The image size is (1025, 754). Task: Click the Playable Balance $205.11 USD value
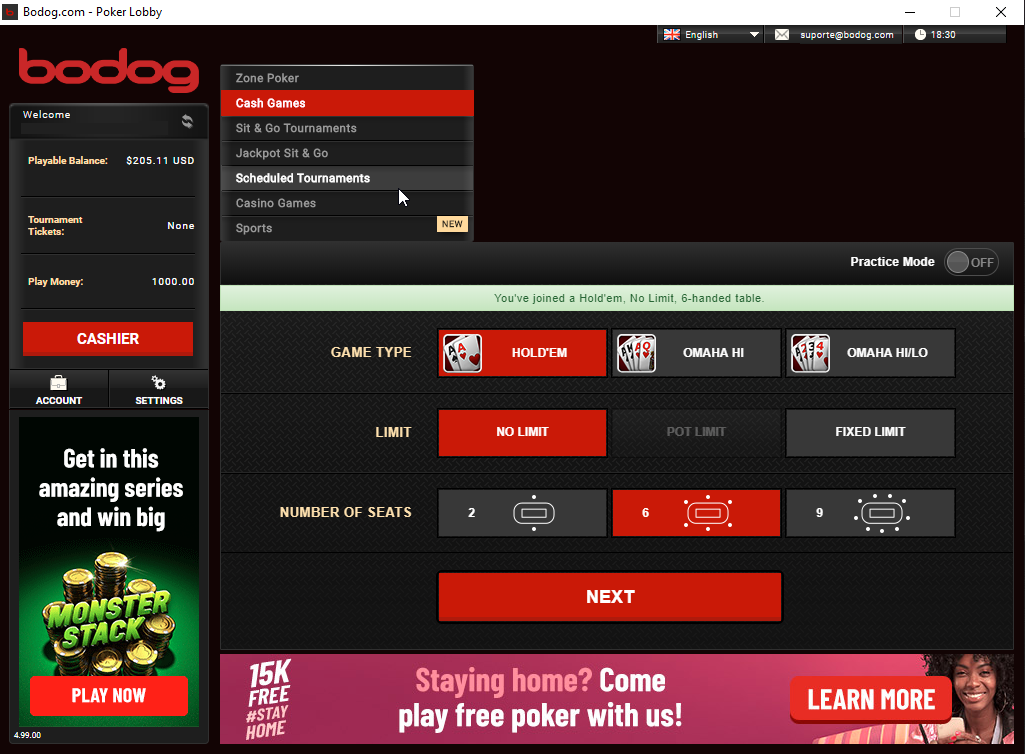point(160,160)
